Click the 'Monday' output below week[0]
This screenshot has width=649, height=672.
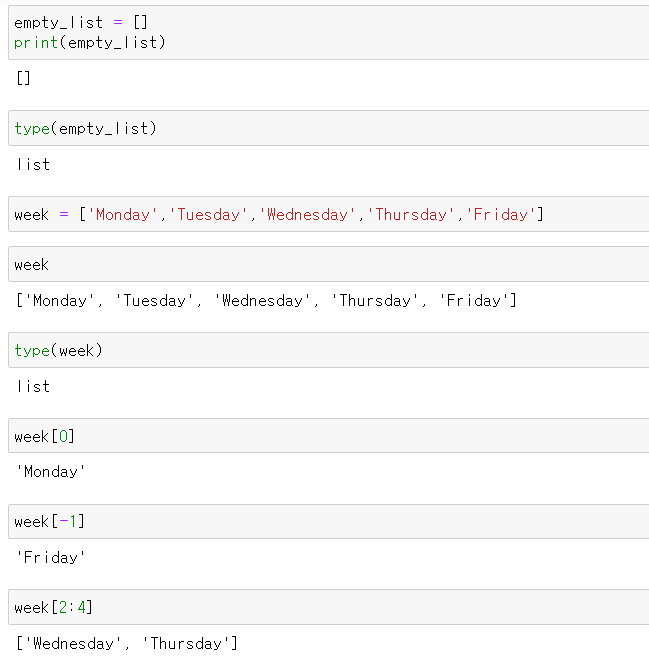point(51,472)
